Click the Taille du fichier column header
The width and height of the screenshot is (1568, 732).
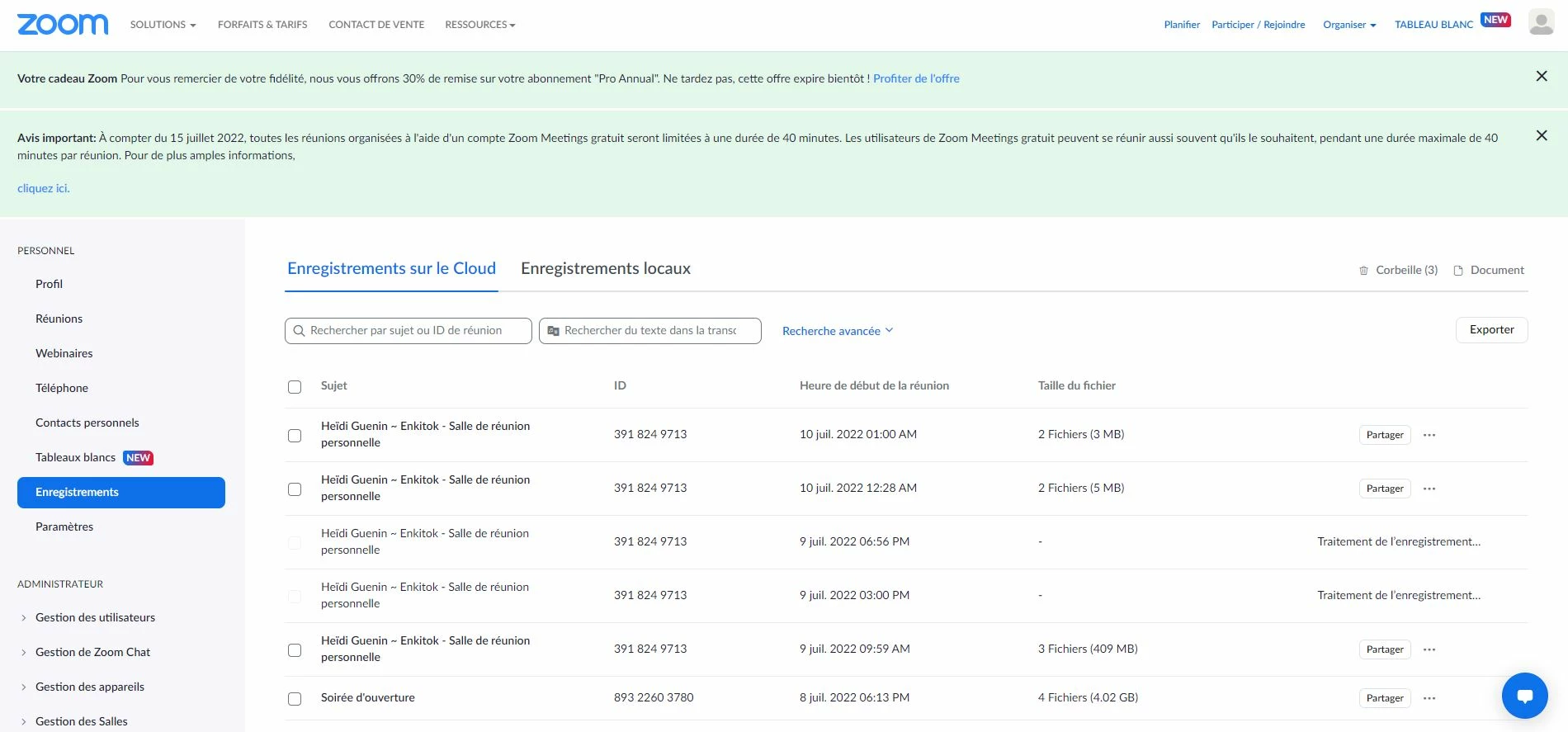(x=1077, y=385)
